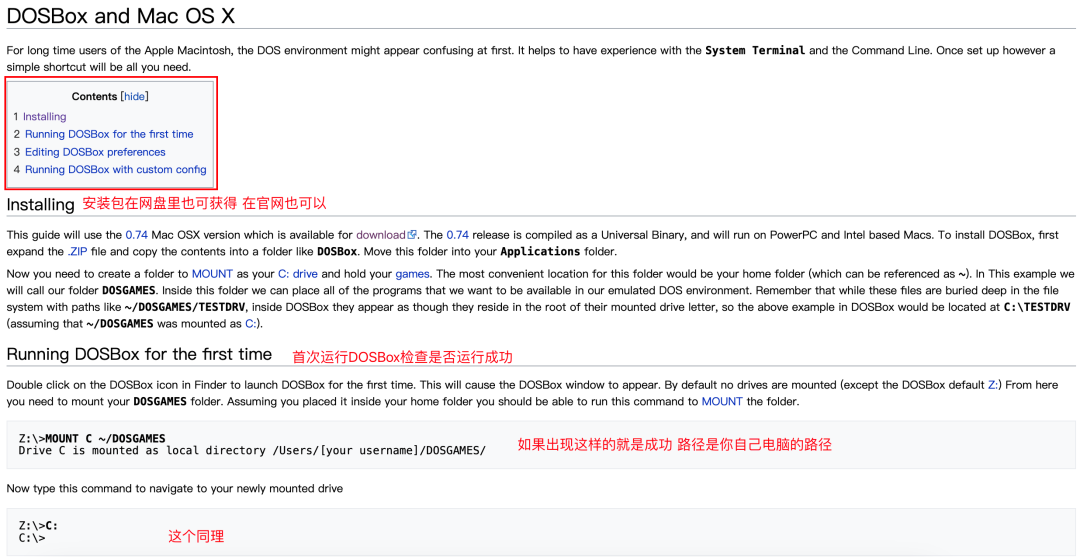Click 'Drive C is mounted as local directory' line
Image resolution: width=1080 pixels, height=557 pixels.
pyautogui.click(x=252, y=450)
